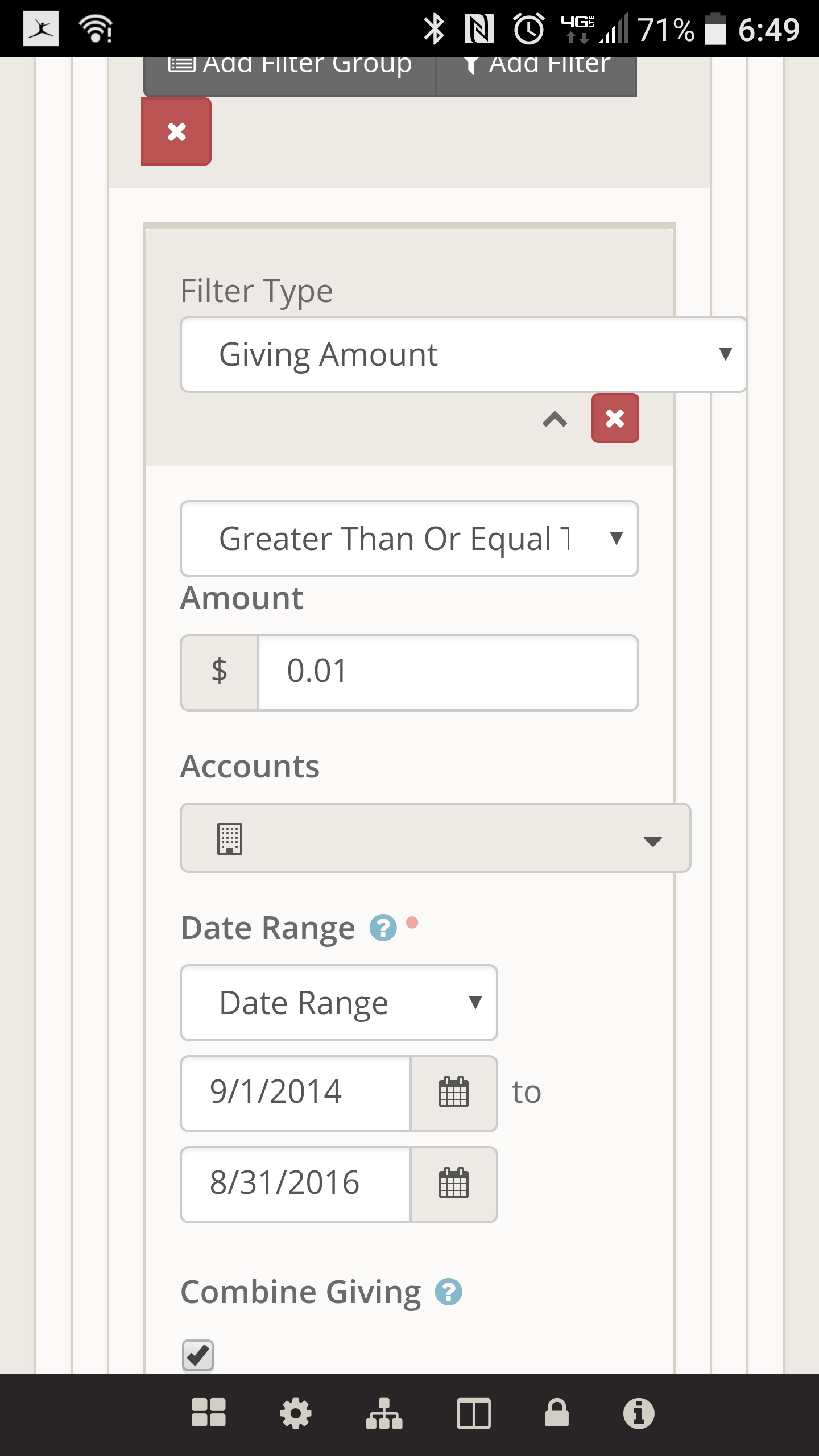Open the Filter Type dropdown
The height and width of the screenshot is (1456, 819).
(x=463, y=354)
